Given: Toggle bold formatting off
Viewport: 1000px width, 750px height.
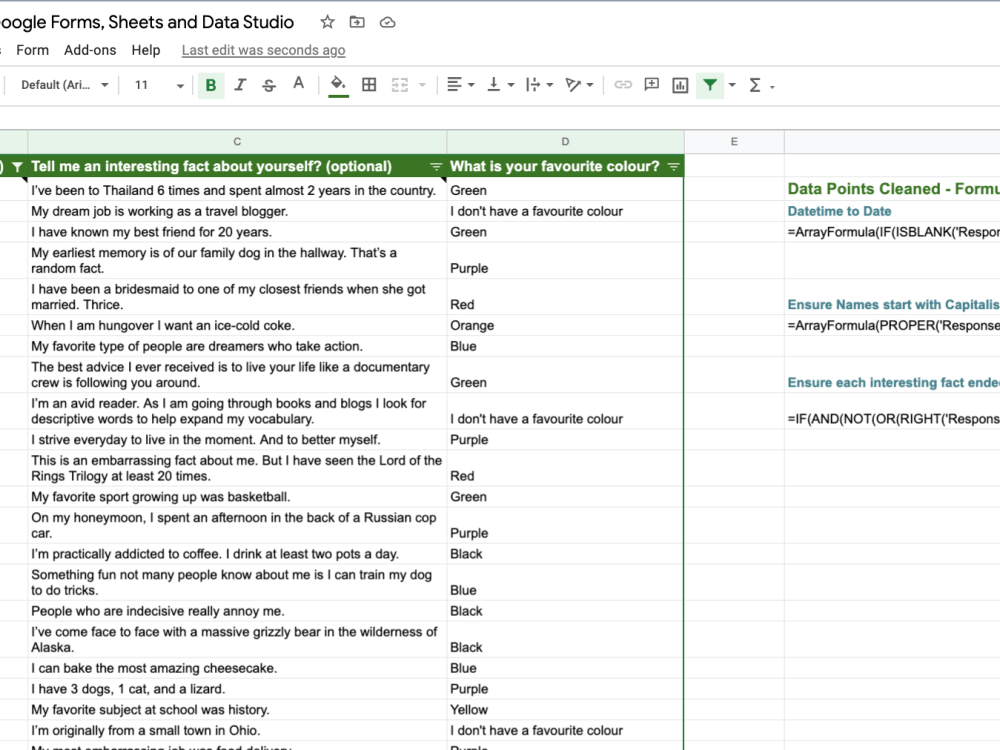Looking at the screenshot, I should coord(211,85).
